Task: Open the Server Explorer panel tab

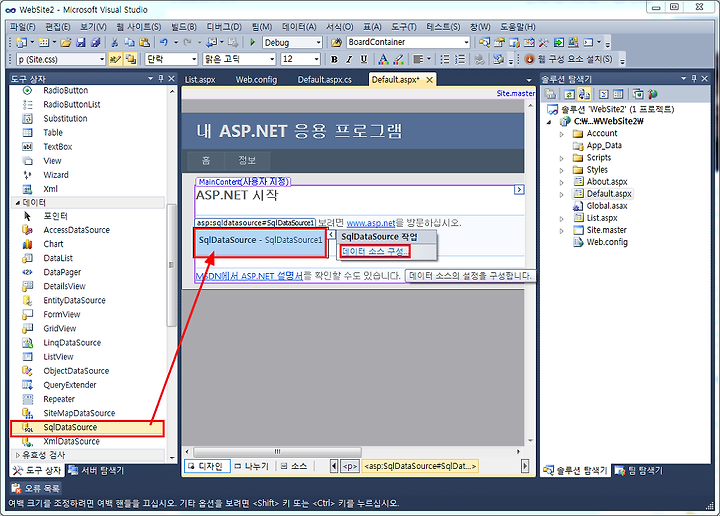Action: click(96, 470)
